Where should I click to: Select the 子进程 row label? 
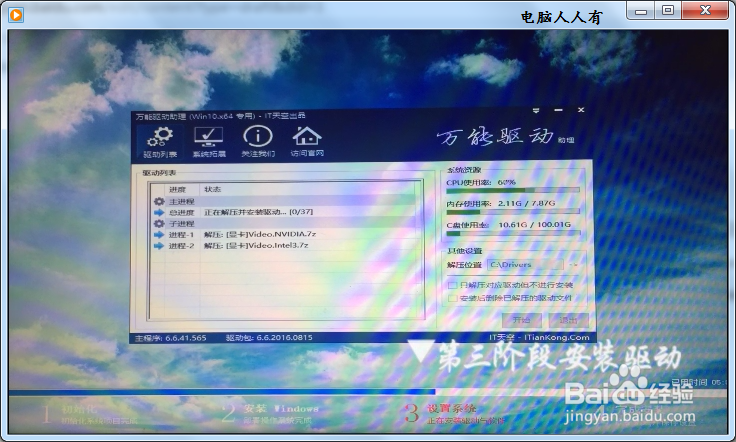click(182, 224)
